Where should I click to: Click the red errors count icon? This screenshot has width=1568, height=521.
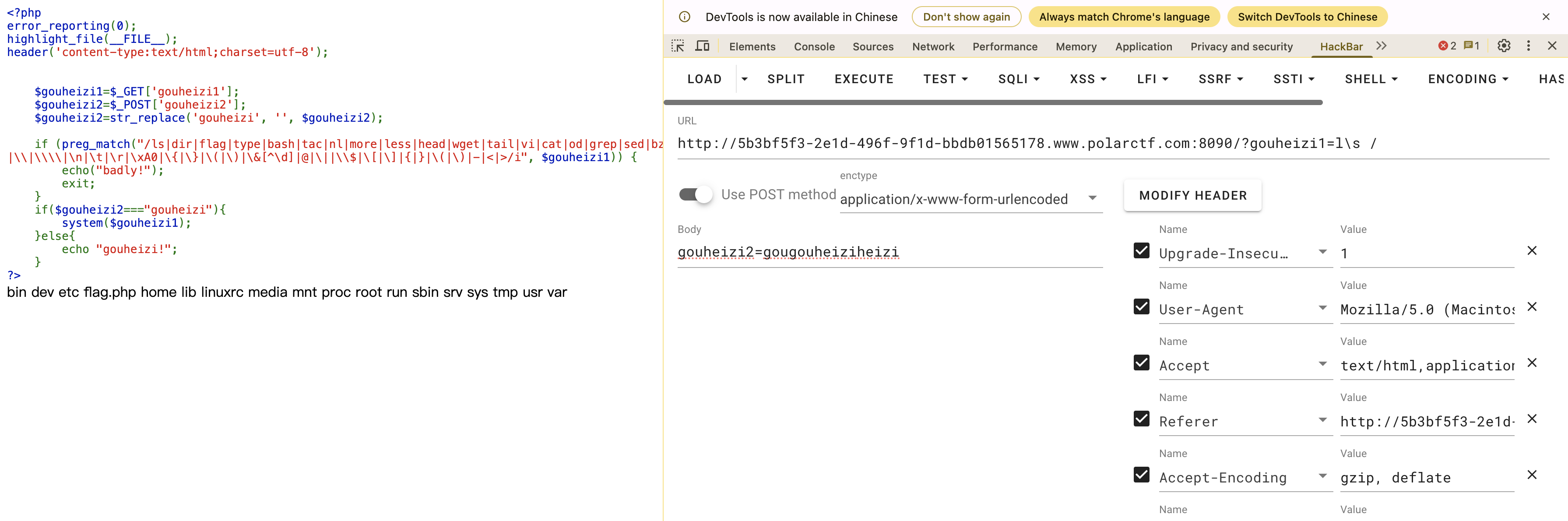(1446, 46)
